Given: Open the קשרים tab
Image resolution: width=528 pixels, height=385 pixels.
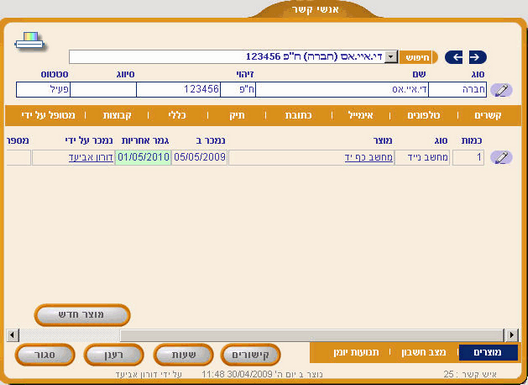Looking at the screenshot, I should pyautogui.click(x=488, y=116).
